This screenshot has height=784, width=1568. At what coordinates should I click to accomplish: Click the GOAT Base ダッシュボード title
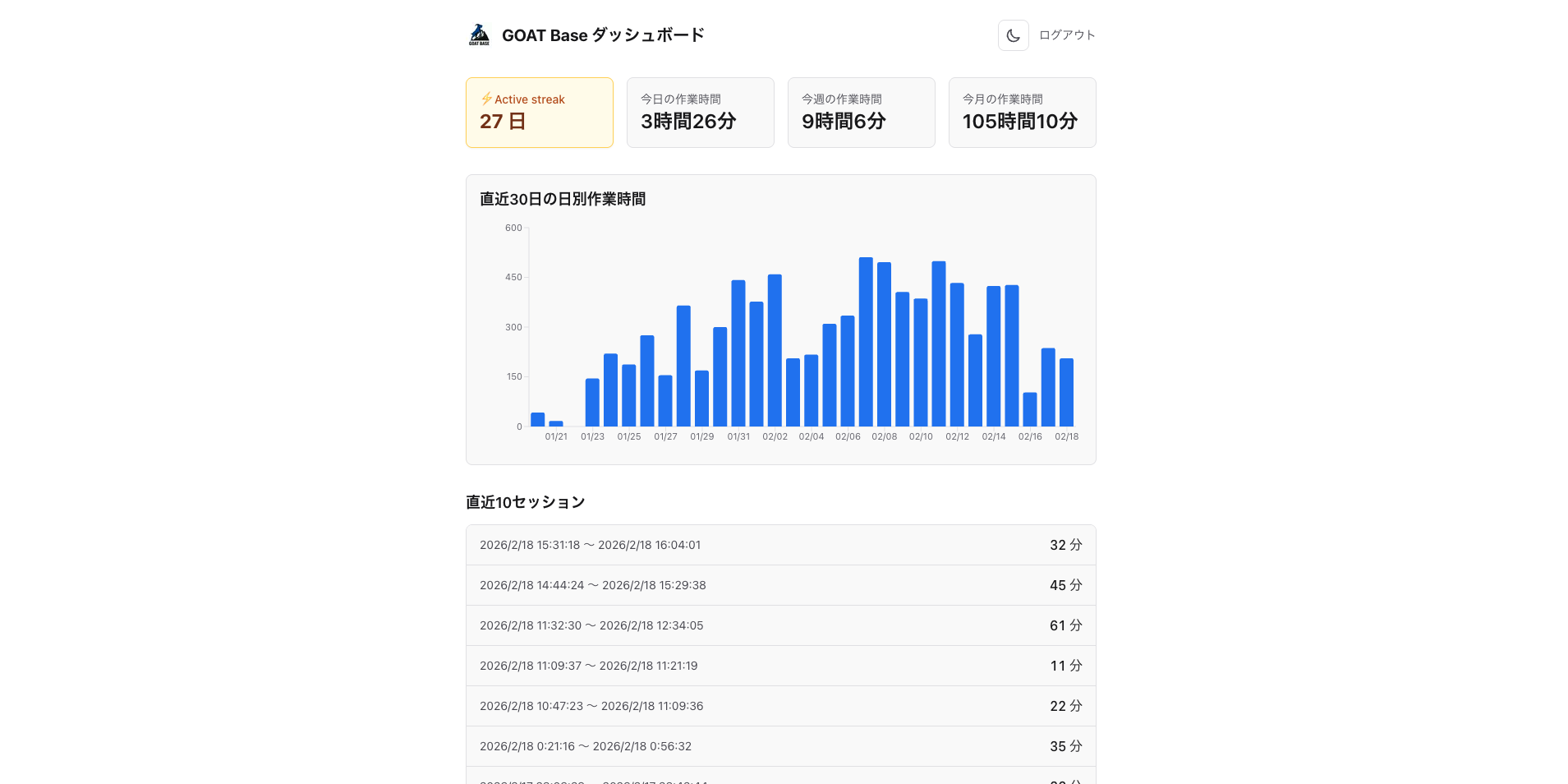click(603, 35)
